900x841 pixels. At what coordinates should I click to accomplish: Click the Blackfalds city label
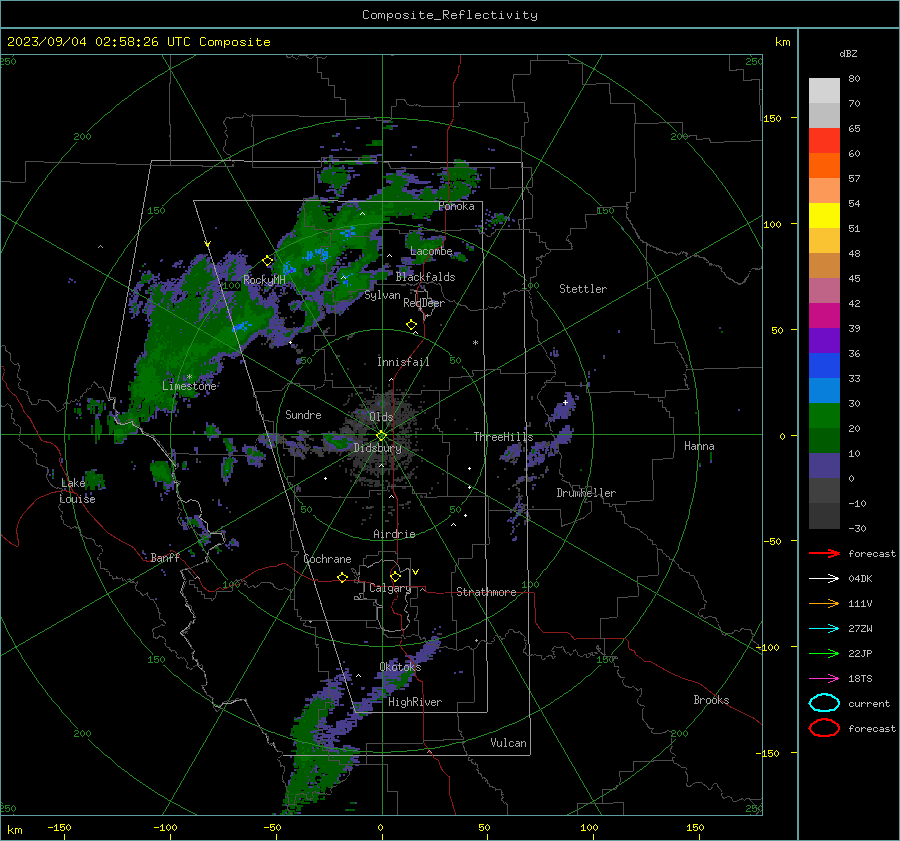point(425,277)
